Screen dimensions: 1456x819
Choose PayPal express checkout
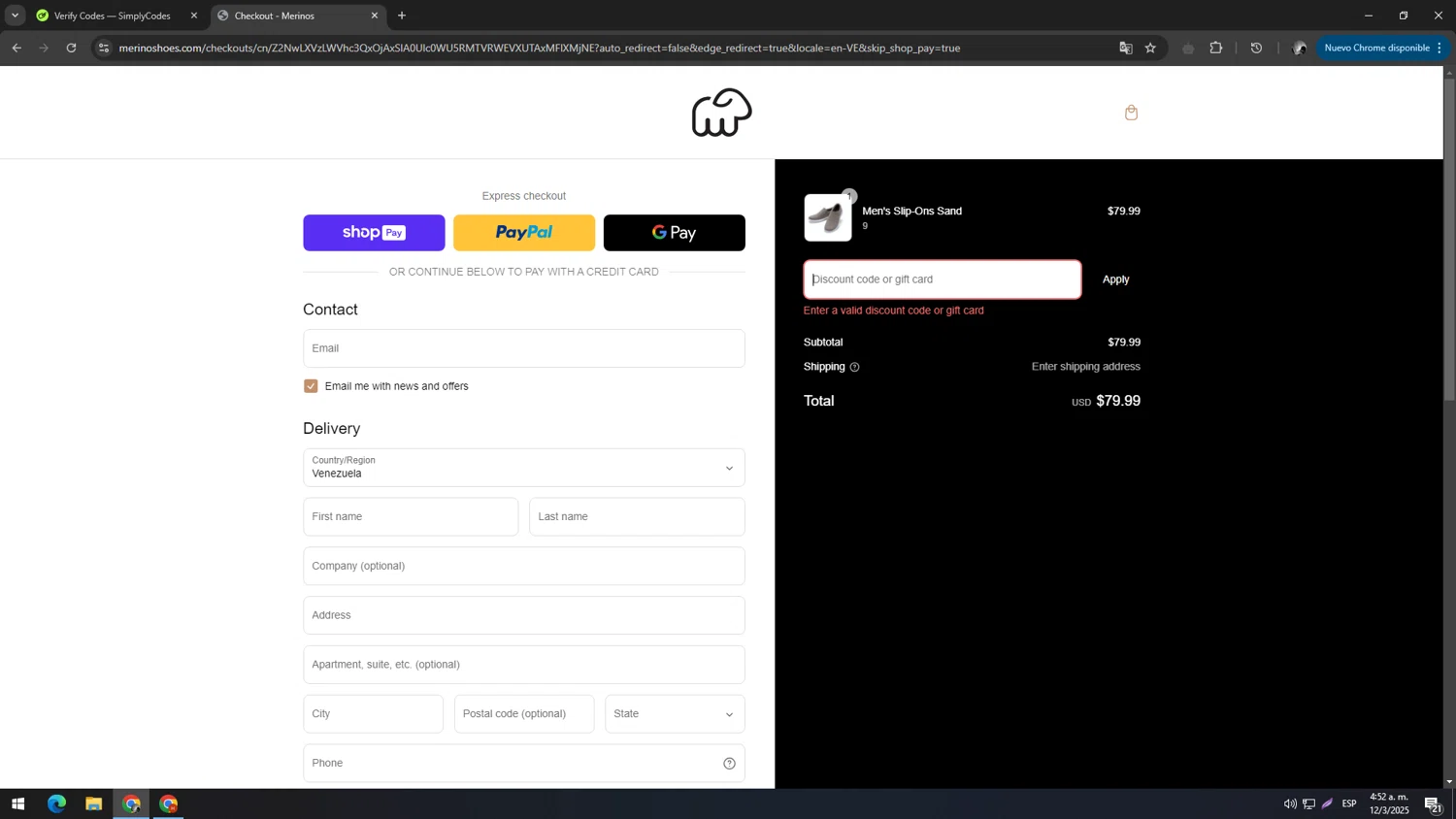[524, 233]
